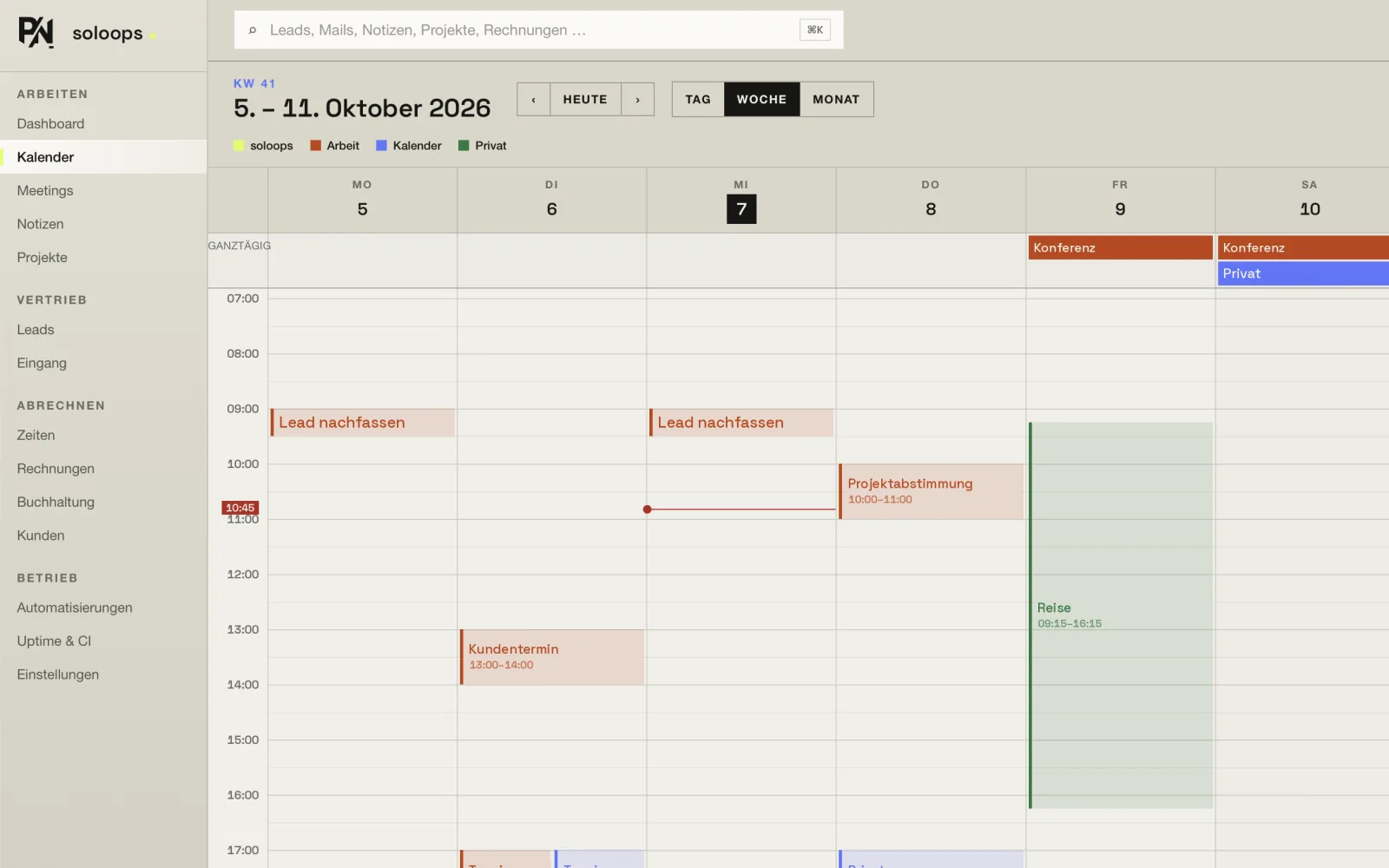Jump to today with HEUTE
This screenshot has height=868, width=1389.
[x=585, y=99]
